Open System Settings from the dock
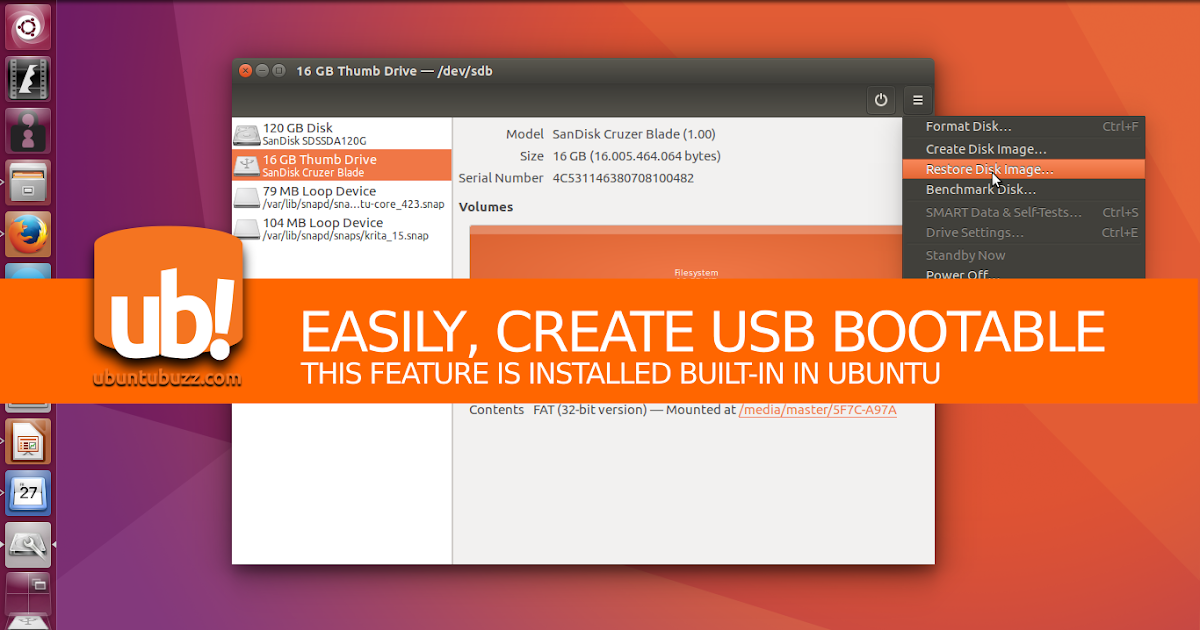Image resolution: width=1200 pixels, height=630 pixels. tap(28, 546)
